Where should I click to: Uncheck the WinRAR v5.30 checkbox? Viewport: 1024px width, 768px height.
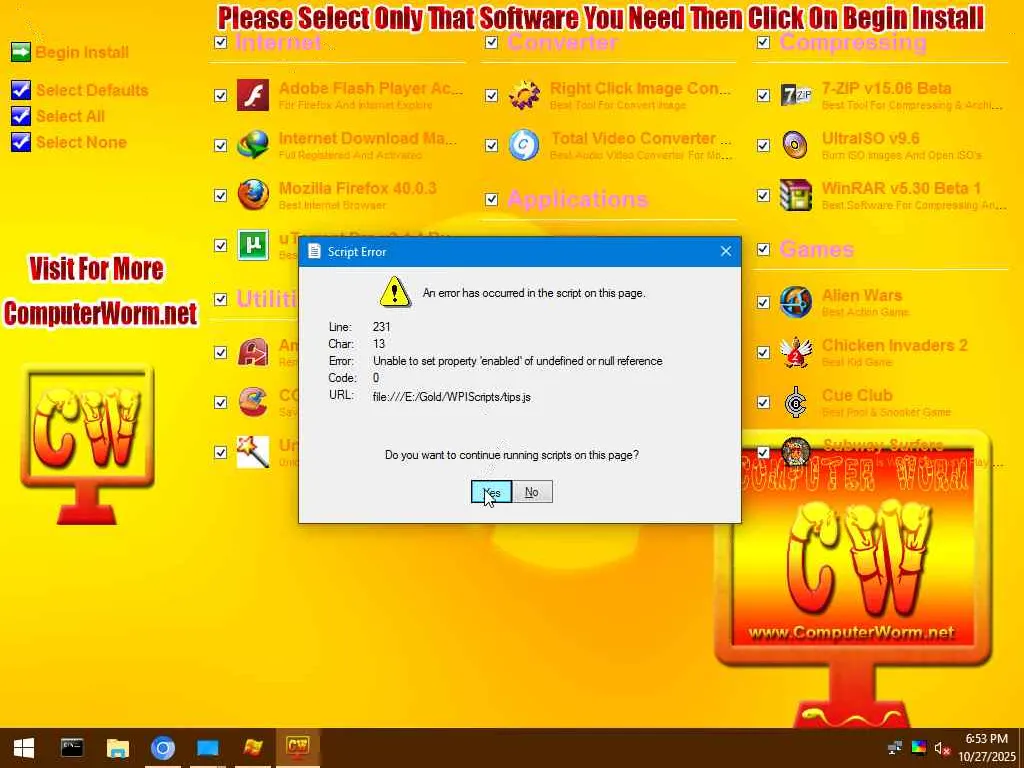click(x=763, y=195)
